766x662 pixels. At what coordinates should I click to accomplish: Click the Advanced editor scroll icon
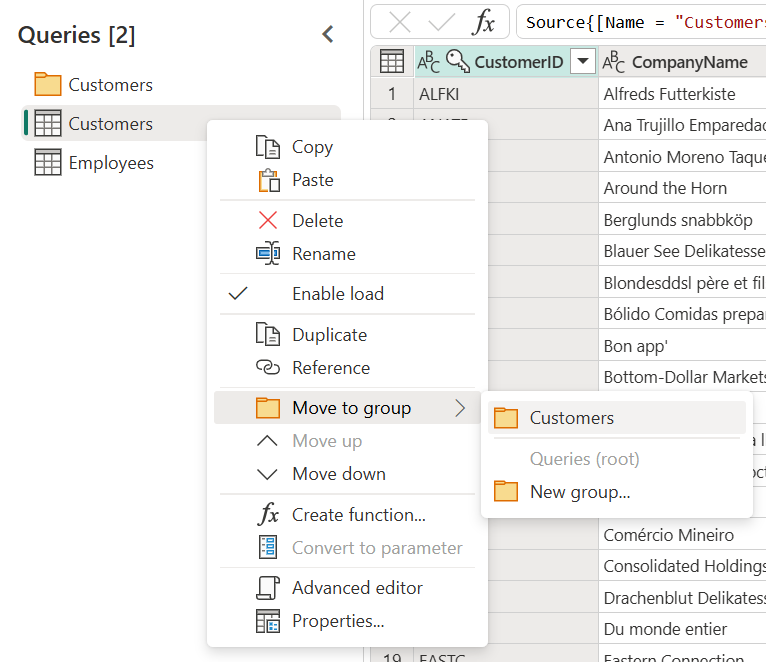(x=268, y=588)
